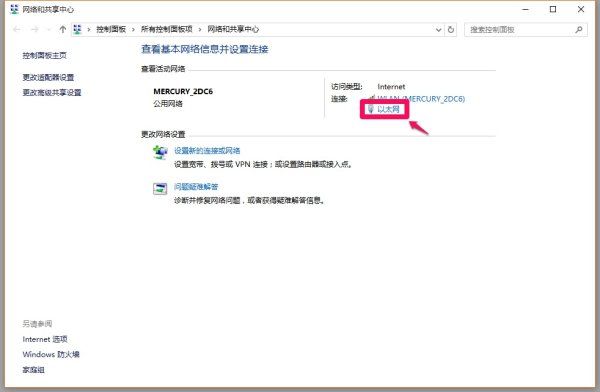Open WLAN (MERCURY_2DC6) connection link
The width and height of the screenshot is (600, 392).
point(421,99)
